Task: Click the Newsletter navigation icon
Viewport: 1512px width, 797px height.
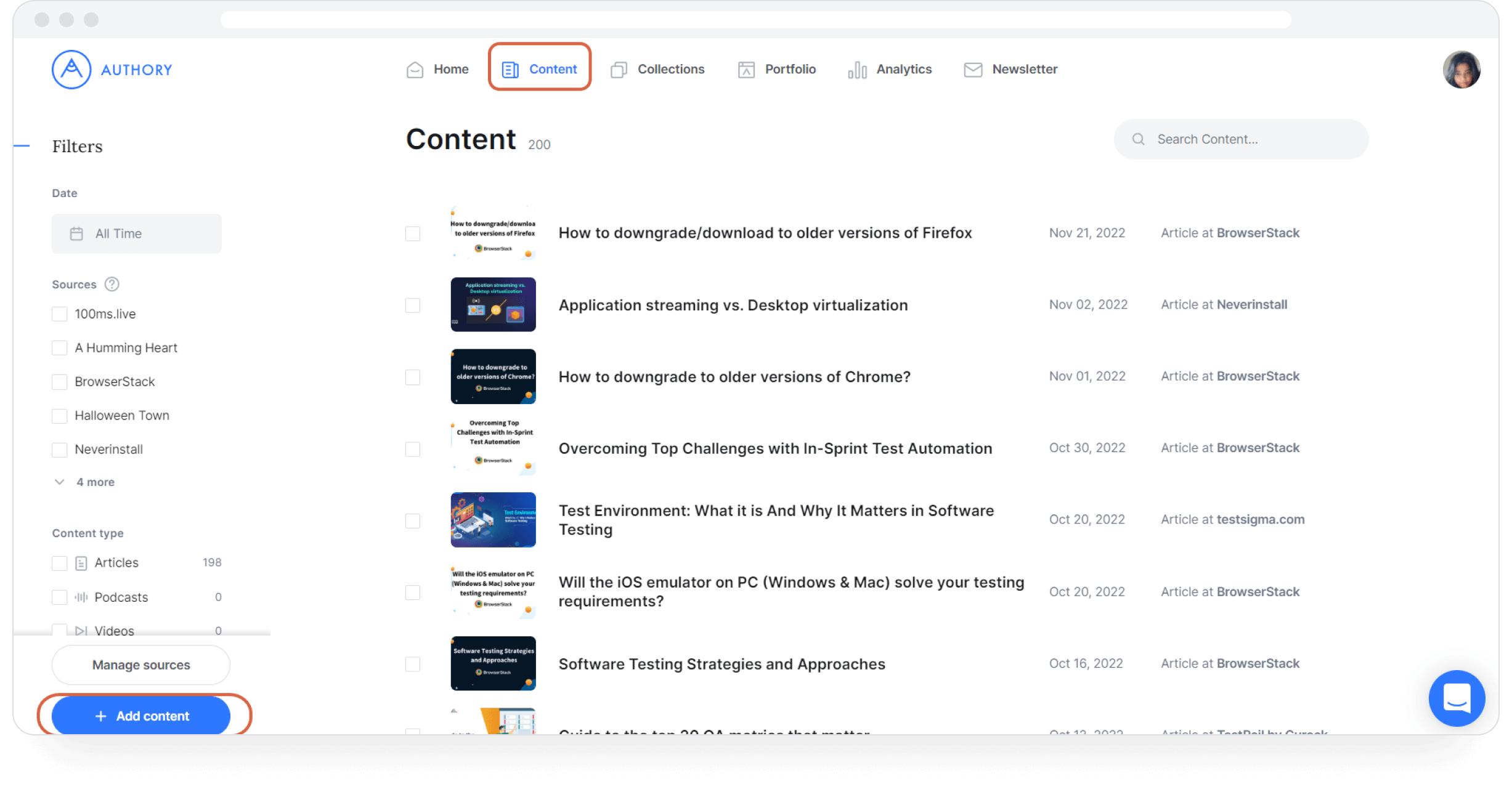Action: [x=972, y=69]
